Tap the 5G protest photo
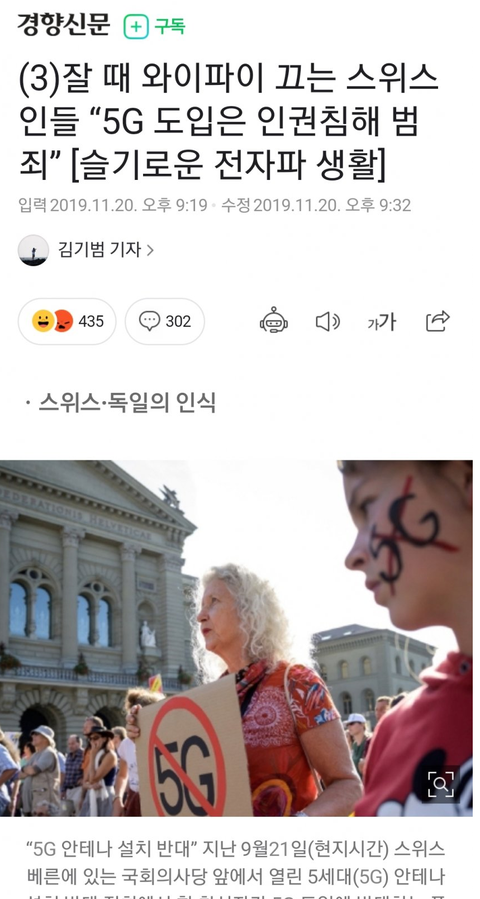480x899 pixels. click(236, 638)
